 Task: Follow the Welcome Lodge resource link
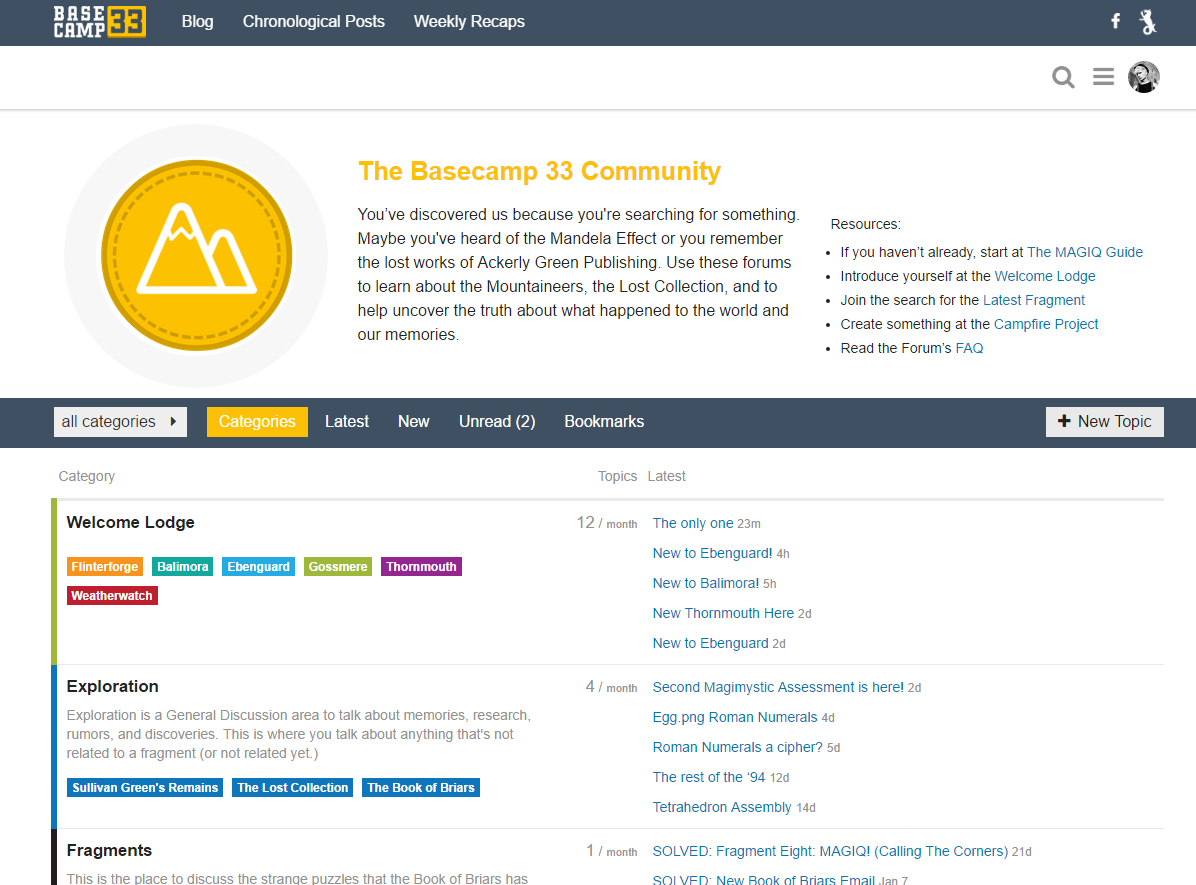tap(1045, 276)
